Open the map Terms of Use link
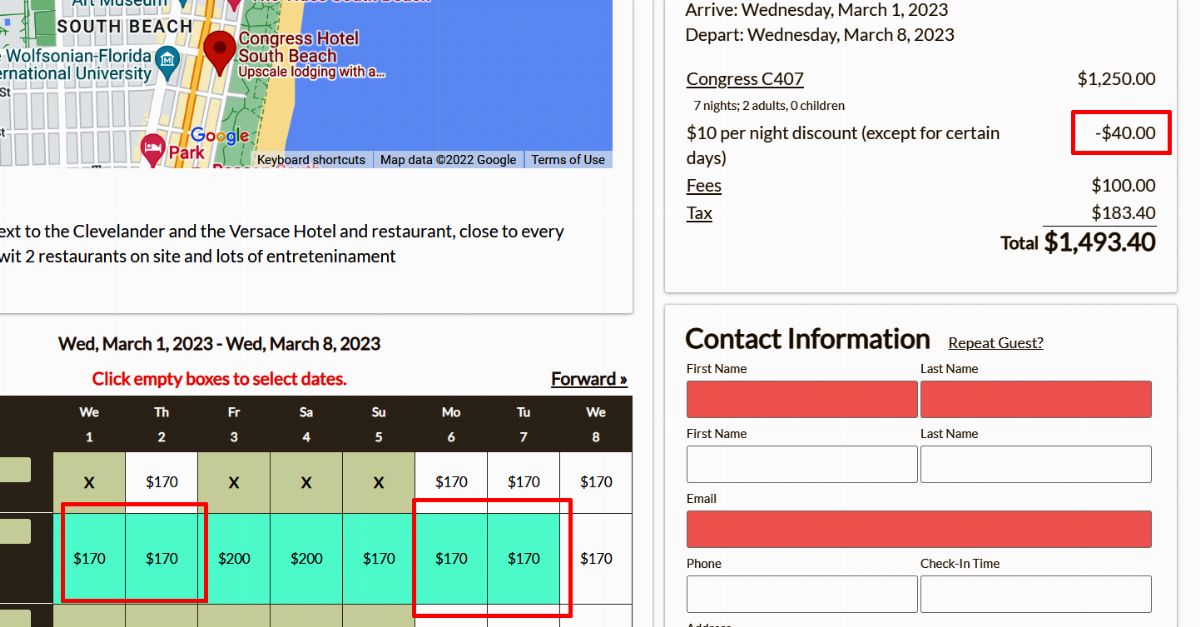1200x627 pixels. (568, 160)
